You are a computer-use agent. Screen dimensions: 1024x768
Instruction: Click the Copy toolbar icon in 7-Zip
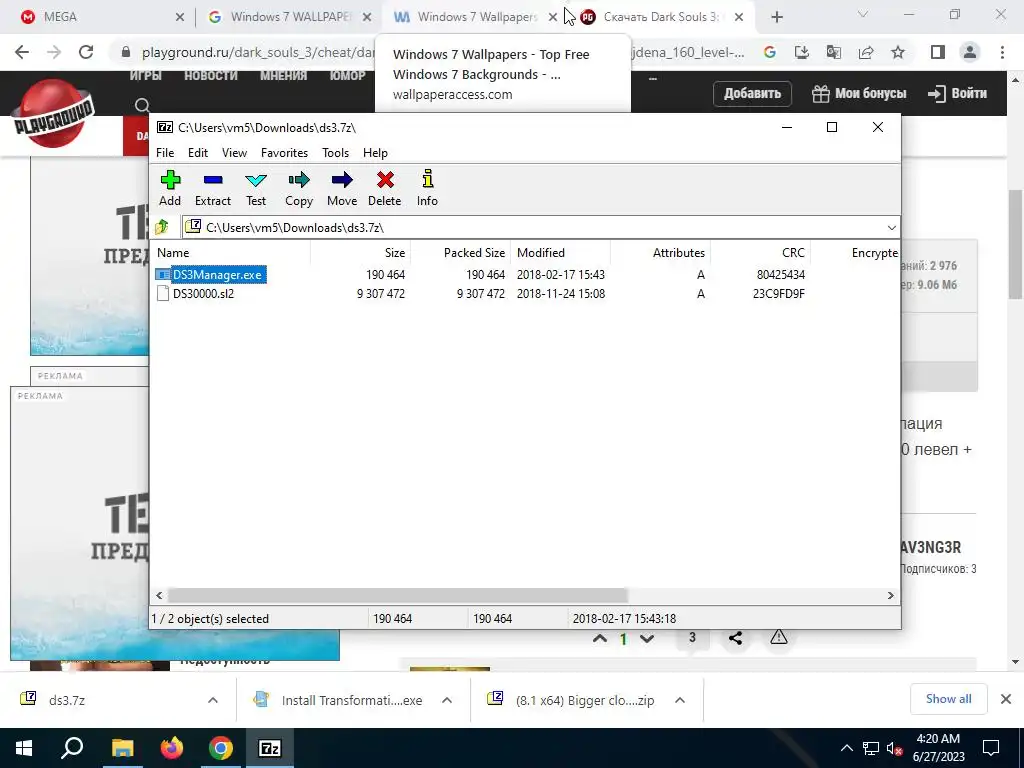pyautogui.click(x=299, y=189)
